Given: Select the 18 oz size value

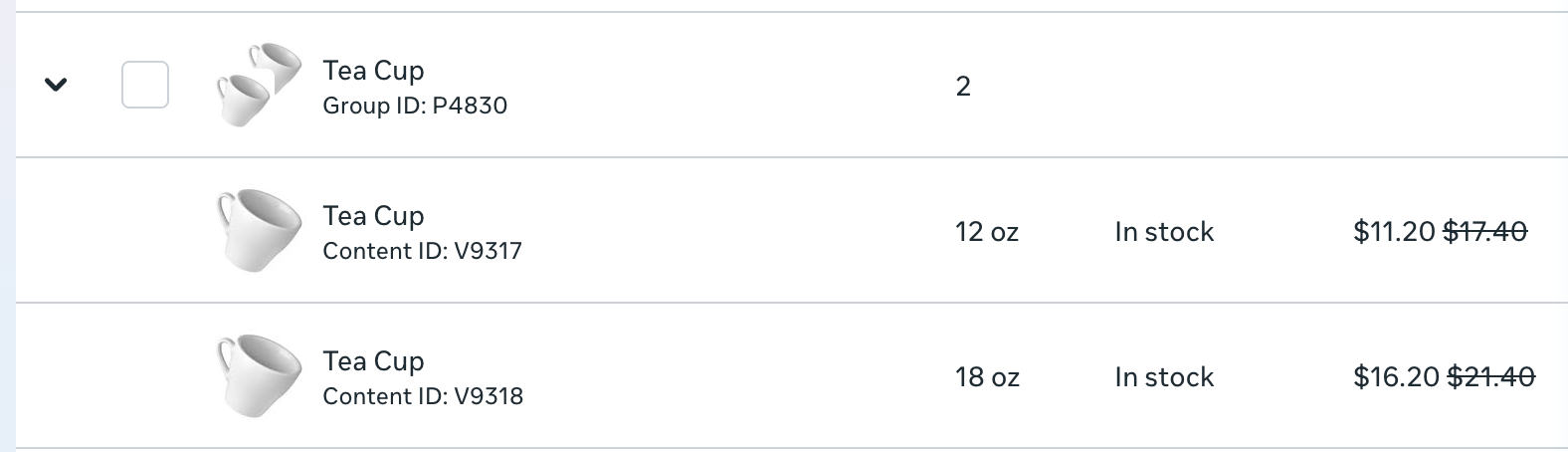Looking at the screenshot, I should pyautogui.click(x=987, y=377).
